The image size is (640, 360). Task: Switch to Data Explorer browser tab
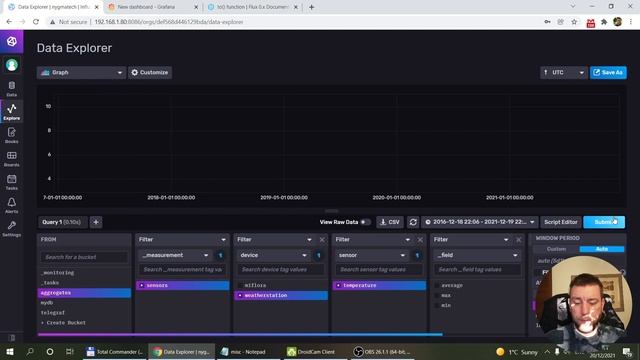pyautogui.click(x=52, y=7)
